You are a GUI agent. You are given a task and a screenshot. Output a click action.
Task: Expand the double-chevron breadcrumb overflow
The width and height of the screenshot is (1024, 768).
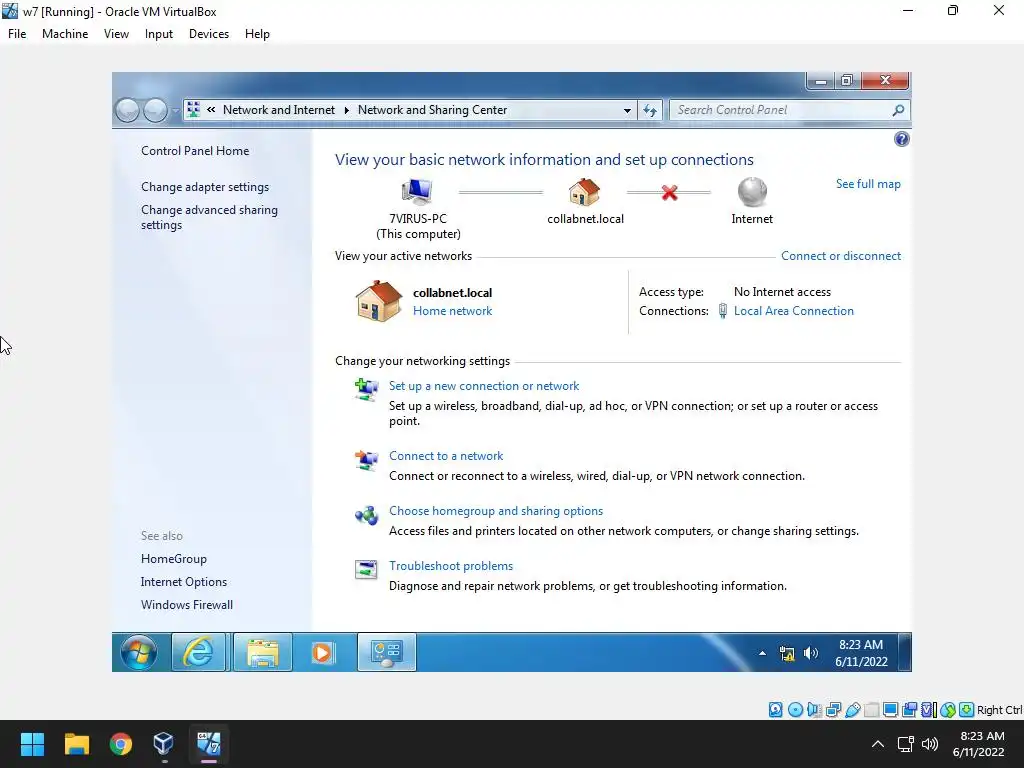pyautogui.click(x=211, y=110)
